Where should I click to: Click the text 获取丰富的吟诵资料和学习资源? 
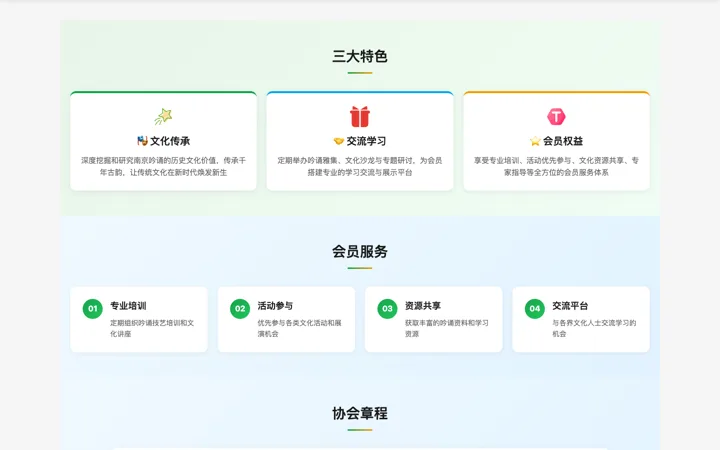tap(447, 328)
